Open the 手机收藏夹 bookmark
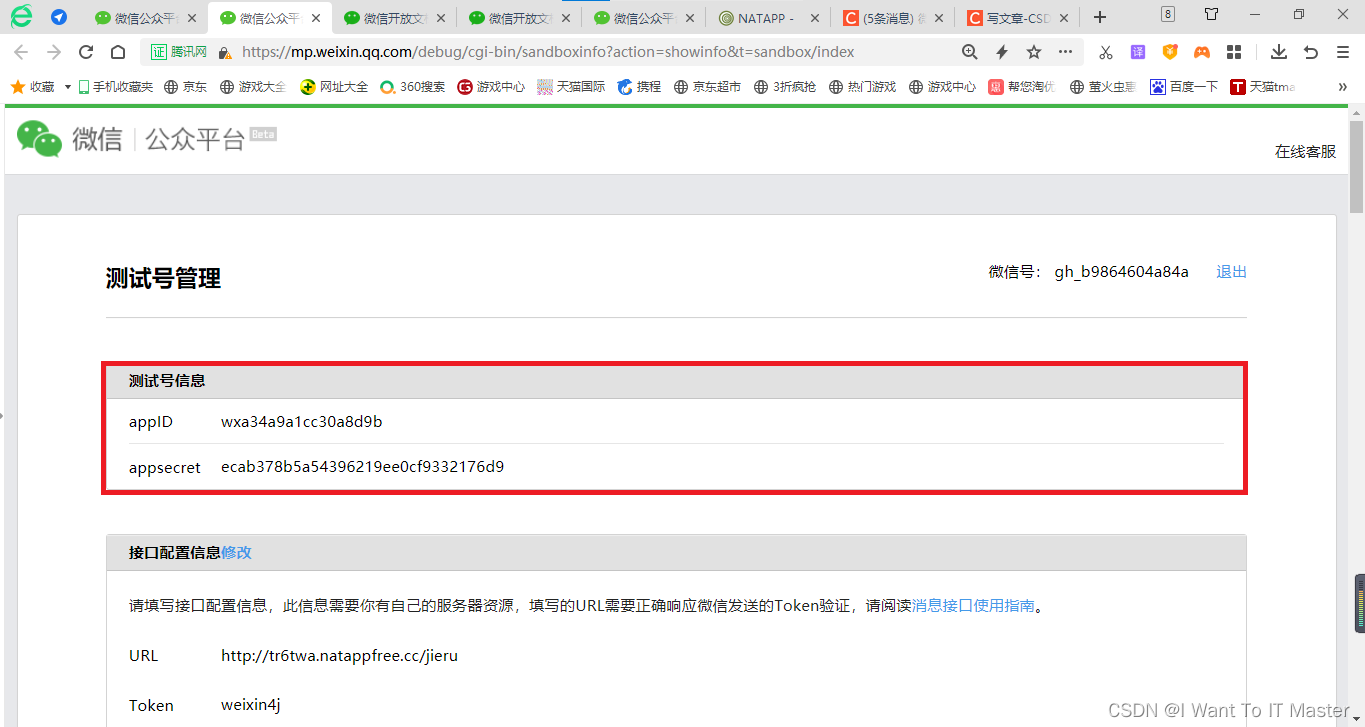The width and height of the screenshot is (1365, 727). 115,87
